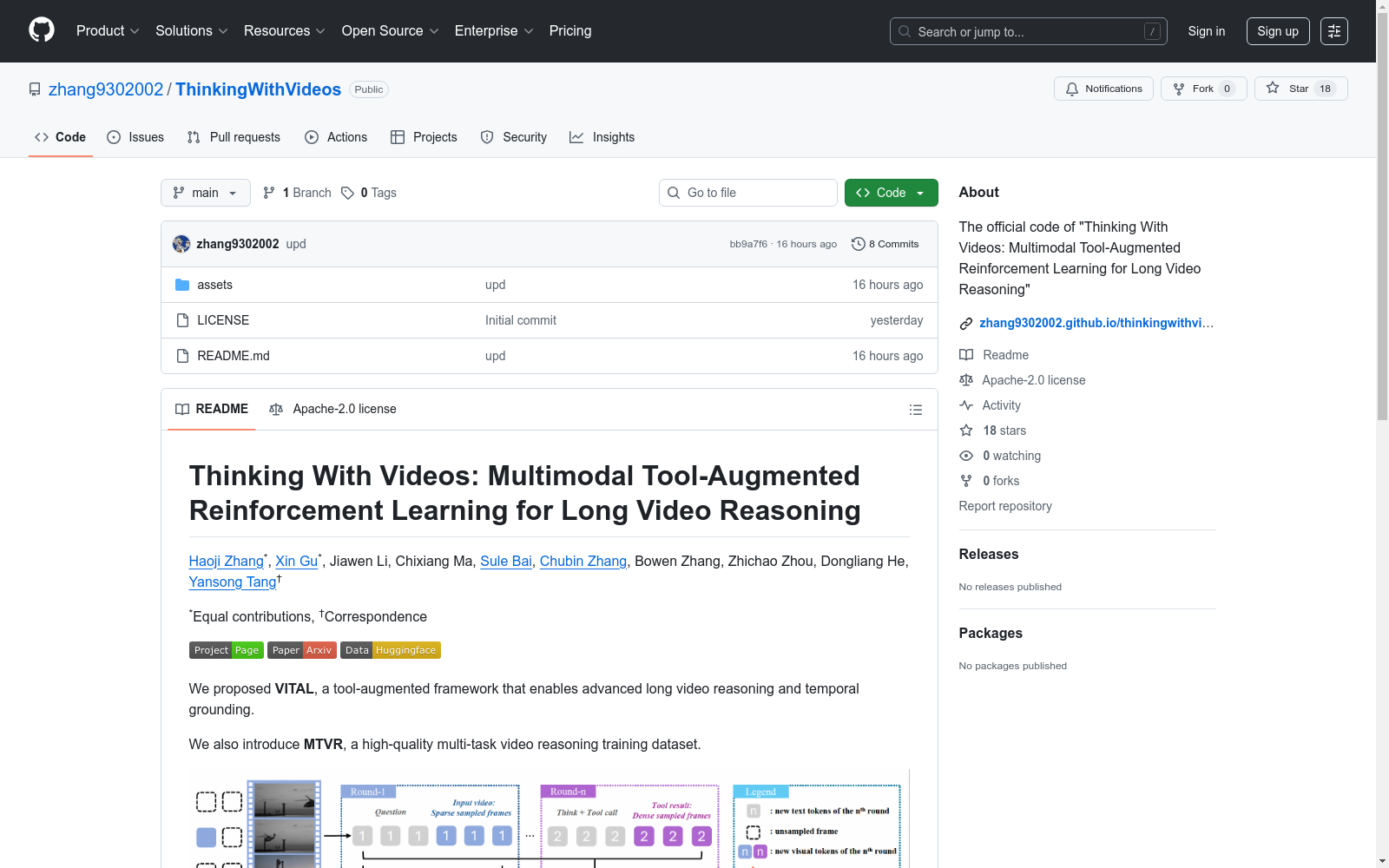
Task: Click the Sign in link
Action: [1207, 31]
